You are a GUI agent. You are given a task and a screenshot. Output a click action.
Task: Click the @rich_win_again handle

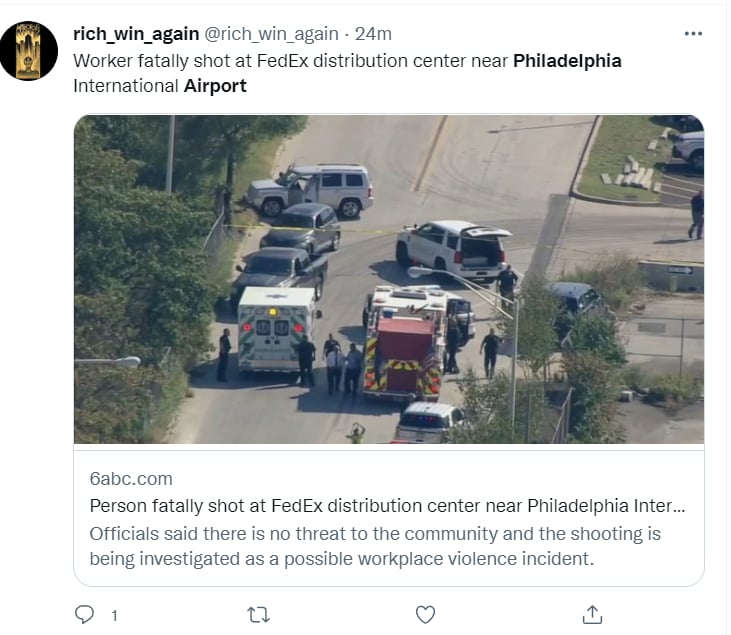pyautogui.click(x=271, y=34)
